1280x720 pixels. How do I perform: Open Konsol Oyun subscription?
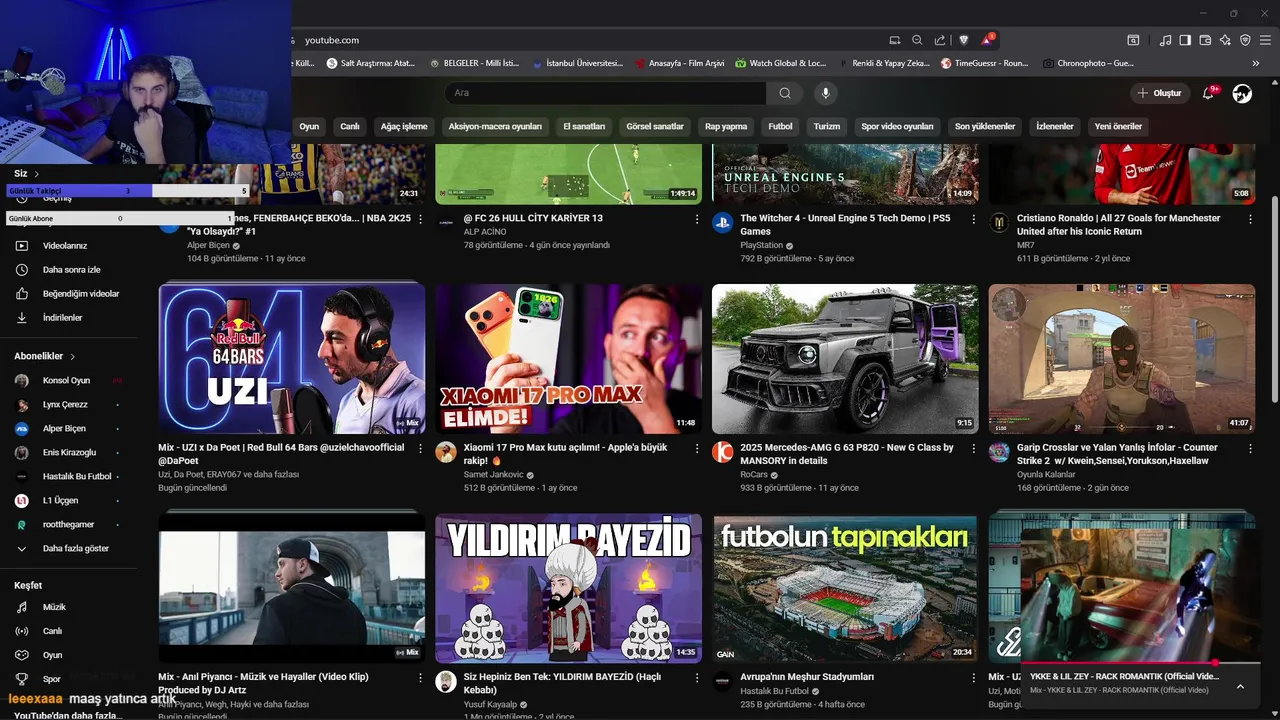(x=66, y=381)
